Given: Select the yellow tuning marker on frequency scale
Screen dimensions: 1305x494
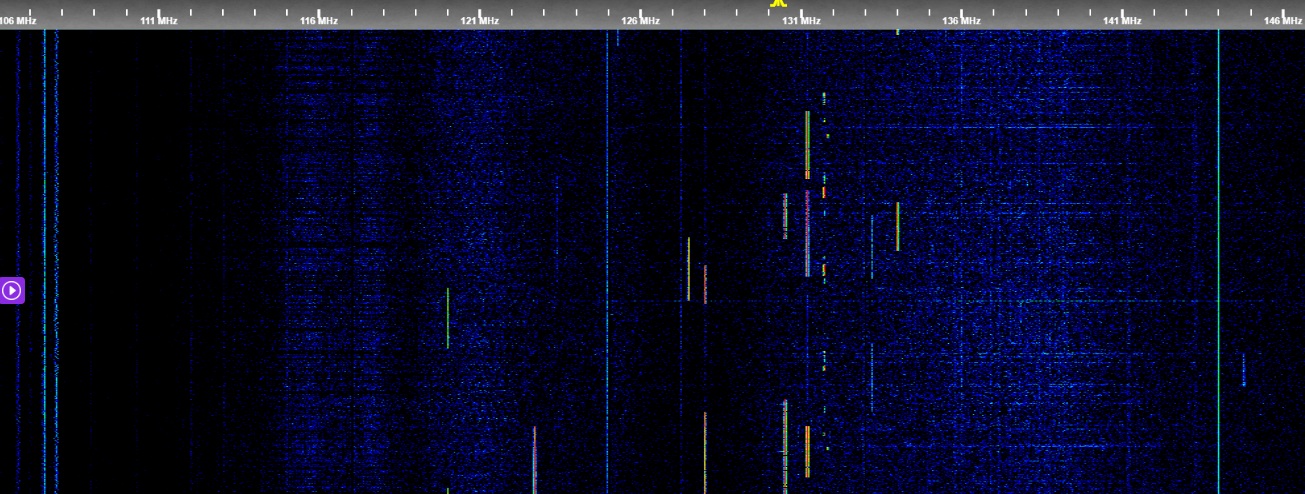Looking at the screenshot, I should coord(778,4).
